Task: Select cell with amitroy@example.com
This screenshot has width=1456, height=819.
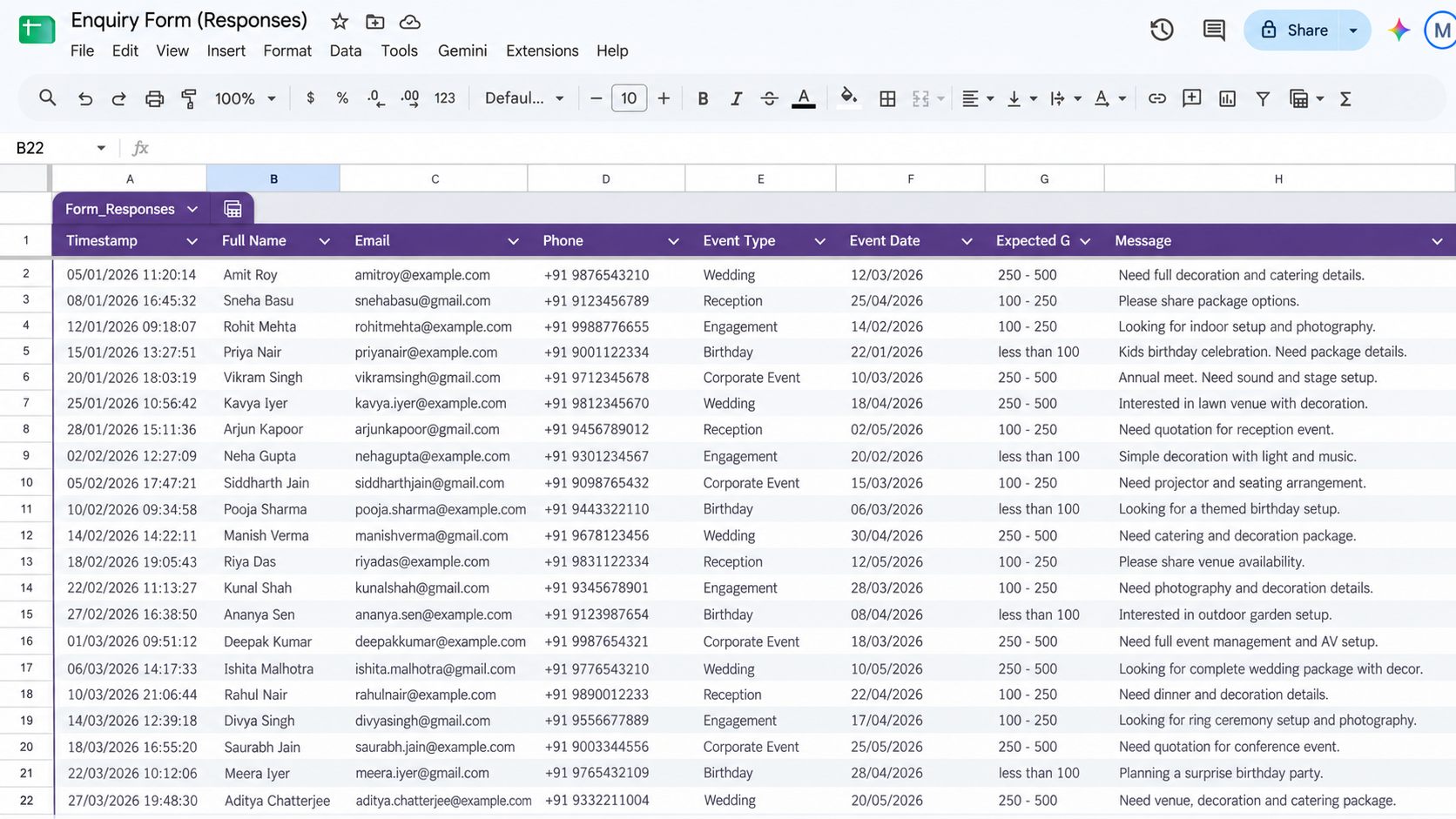Action: [x=434, y=275]
